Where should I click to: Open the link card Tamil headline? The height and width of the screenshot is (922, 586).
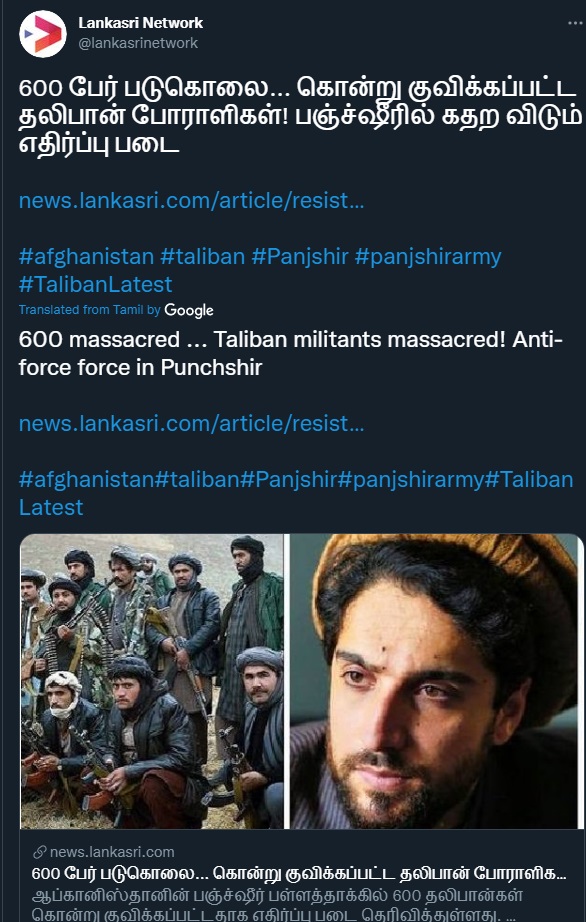click(299, 873)
